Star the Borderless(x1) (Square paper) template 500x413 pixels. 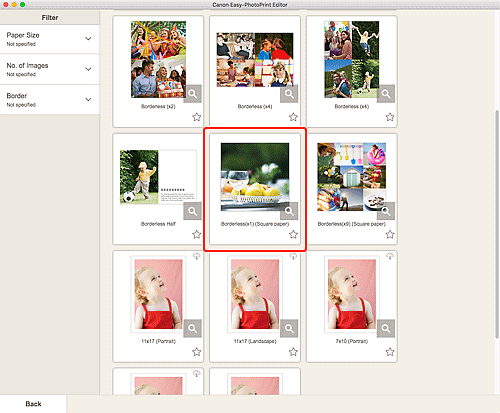(293, 234)
